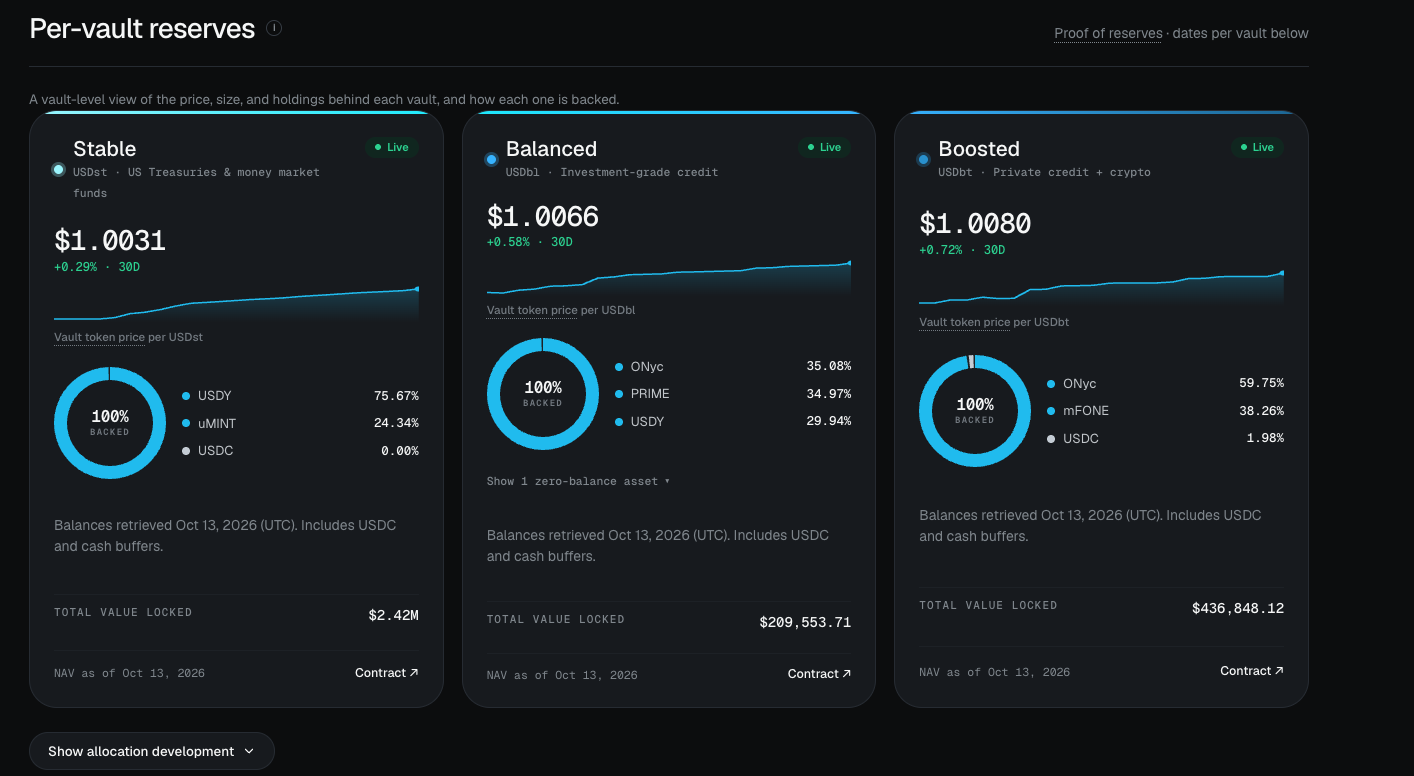The width and height of the screenshot is (1414, 776).
Task: Click the Stable vault price trend chart
Action: point(236,304)
